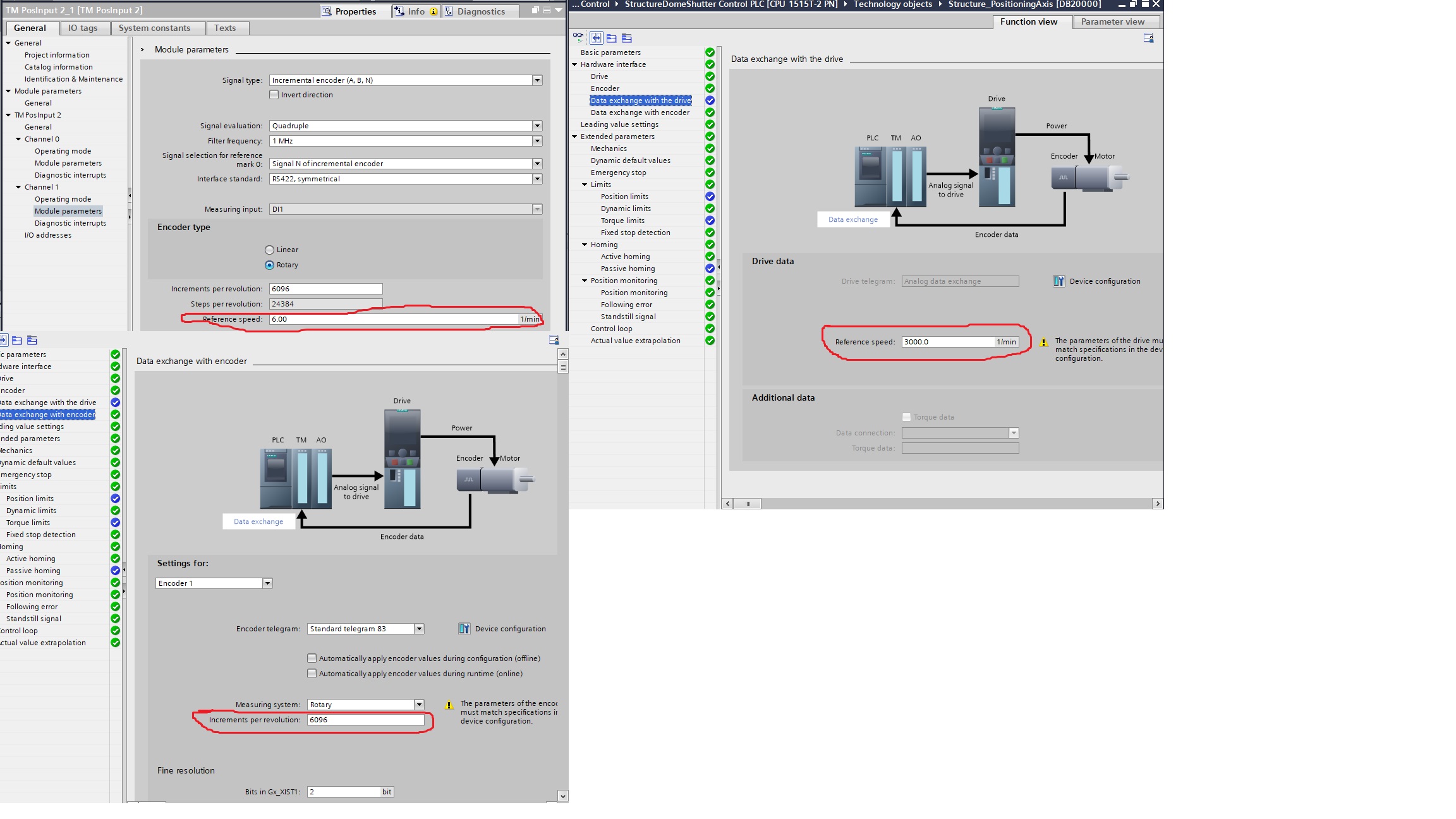Viewport: 1456px width, 819px height.
Task: Select the Mechanics item in the navigation tree
Action: 609,149
